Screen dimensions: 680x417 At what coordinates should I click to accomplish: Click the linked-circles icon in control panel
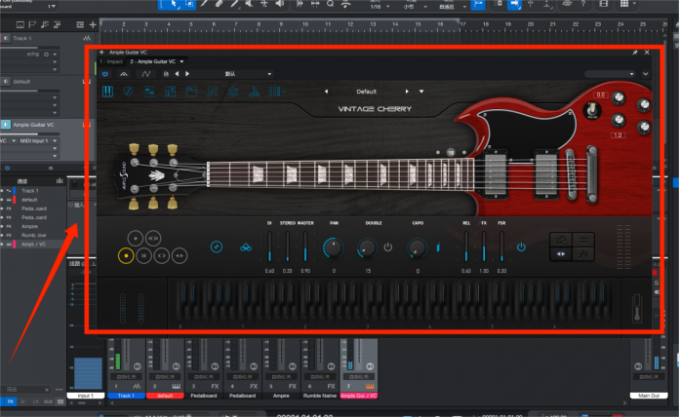[x=247, y=247]
